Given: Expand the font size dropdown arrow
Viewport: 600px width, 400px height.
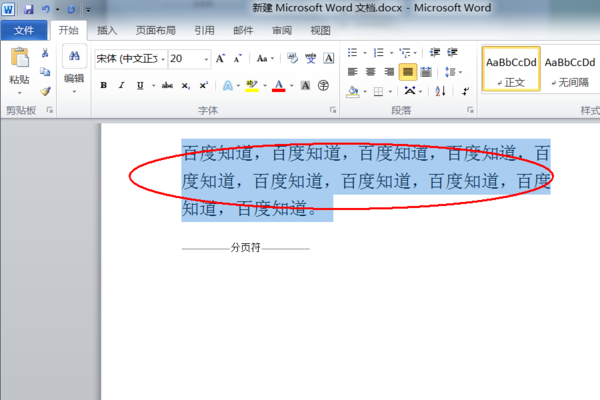Looking at the screenshot, I should coord(206,59).
